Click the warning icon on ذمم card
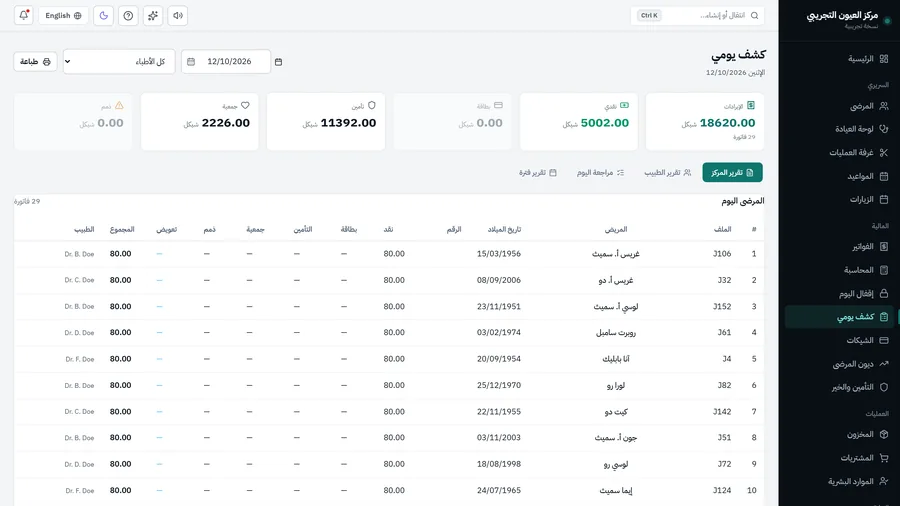Image resolution: width=900 pixels, height=506 pixels. (119, 106)
